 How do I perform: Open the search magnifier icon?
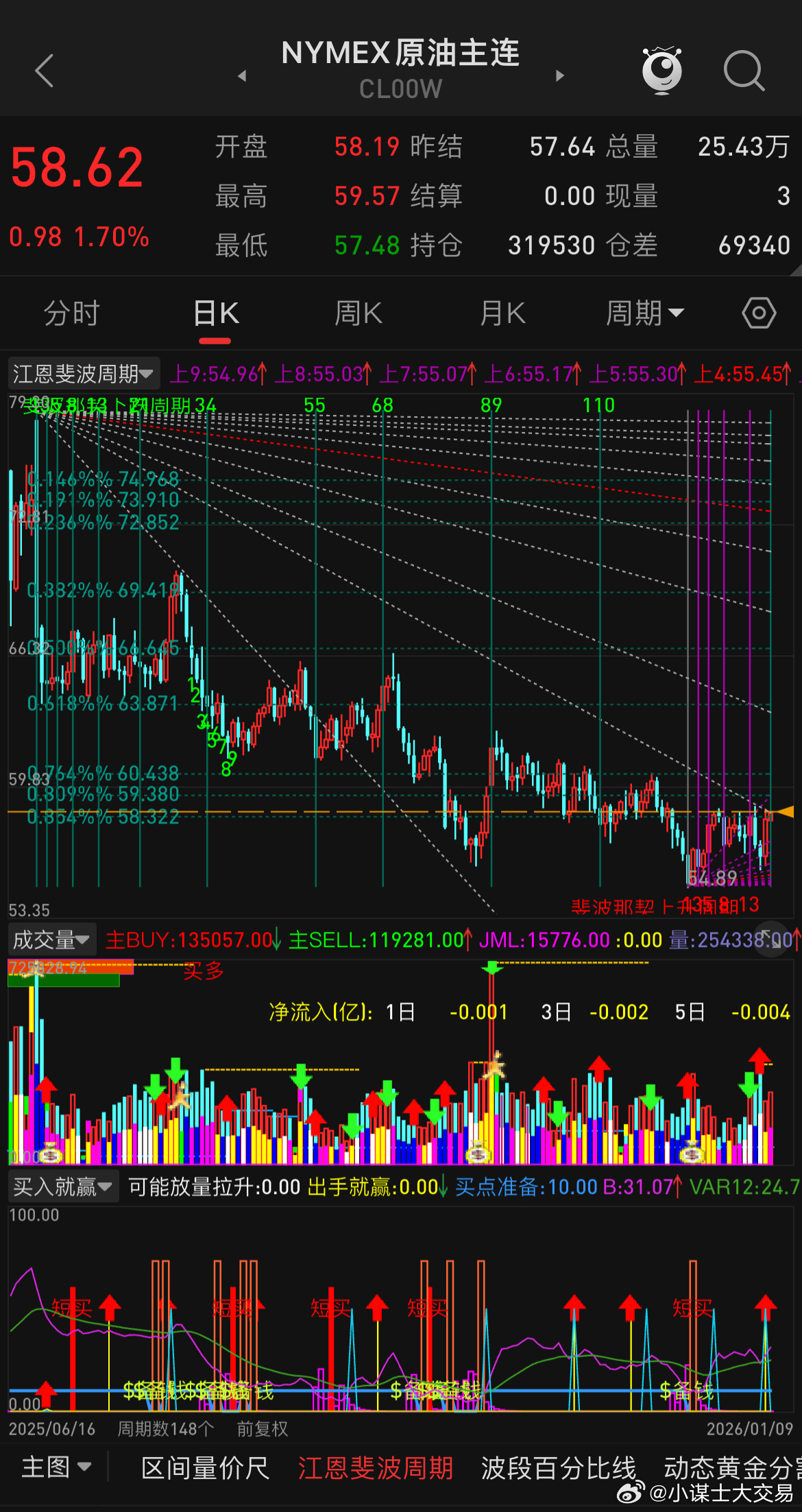(x=744, y=71)
